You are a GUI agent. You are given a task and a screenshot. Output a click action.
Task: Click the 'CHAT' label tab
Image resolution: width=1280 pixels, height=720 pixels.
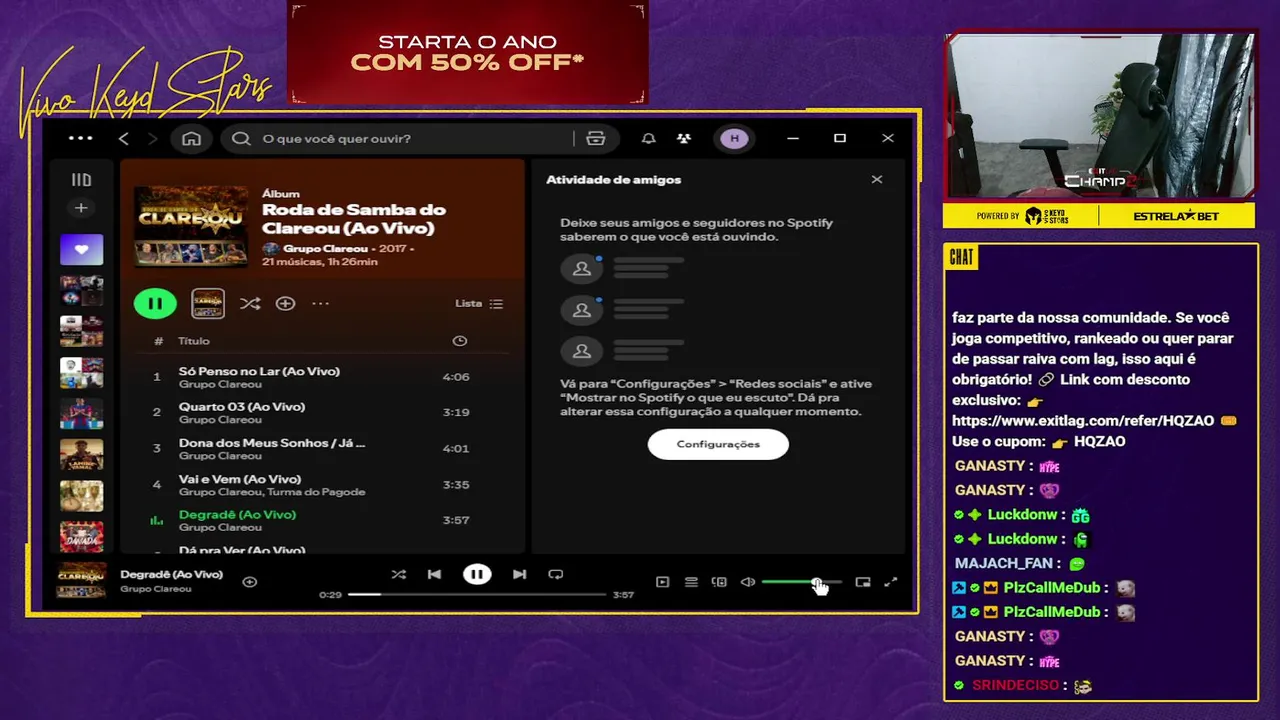(x=961, y=257)
